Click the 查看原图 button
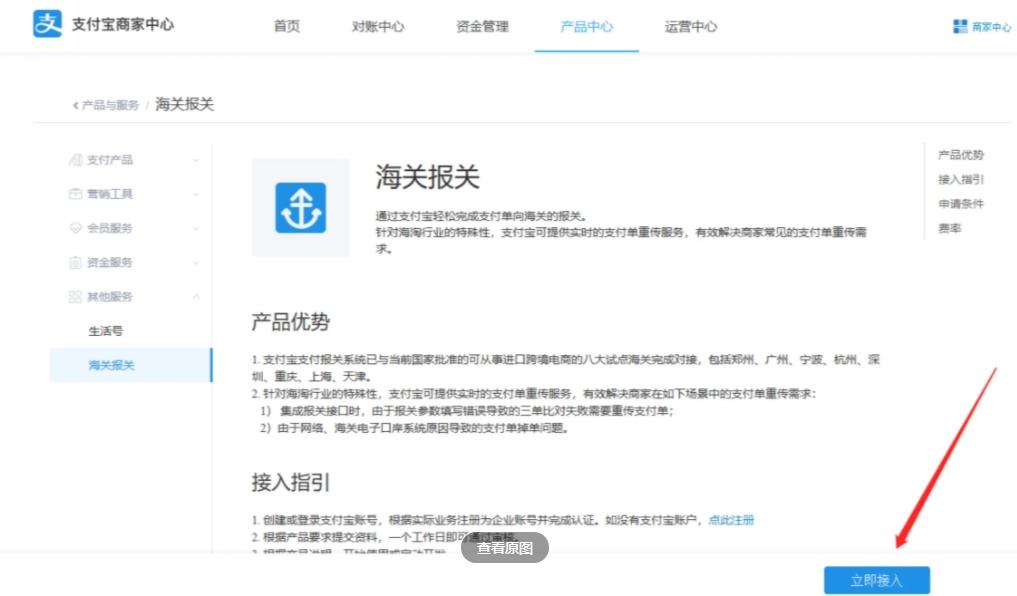This screenshot has width=1017, height=596. point(505,548)
